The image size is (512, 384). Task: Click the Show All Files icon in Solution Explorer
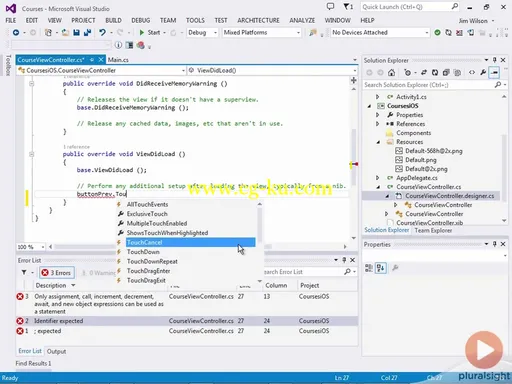pyautogui.click(x=457, y=72)
